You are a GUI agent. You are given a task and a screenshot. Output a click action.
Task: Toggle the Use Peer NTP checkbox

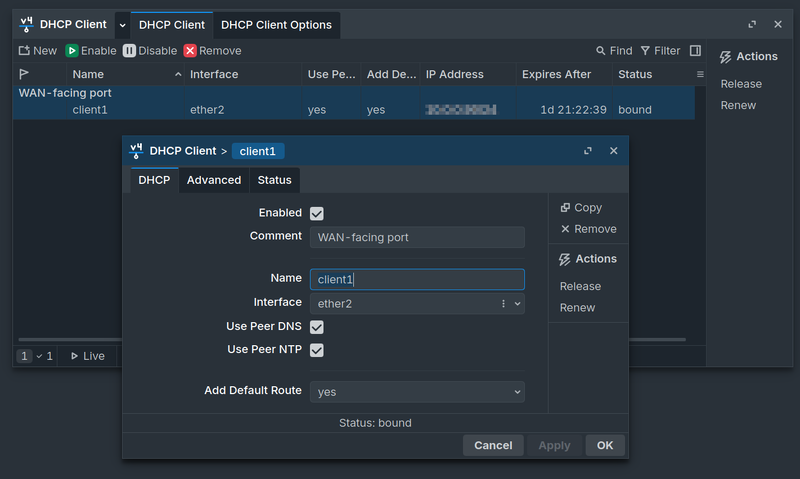(316, 350)
